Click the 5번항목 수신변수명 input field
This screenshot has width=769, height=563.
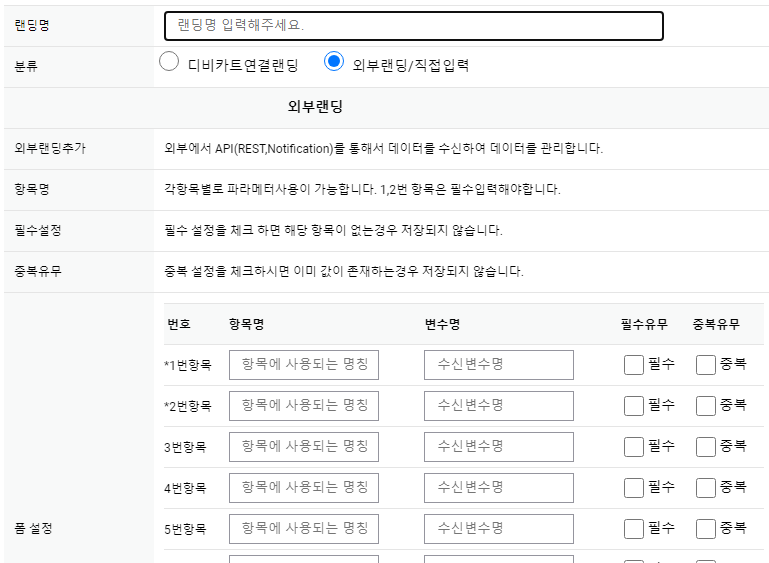[499, 529]
